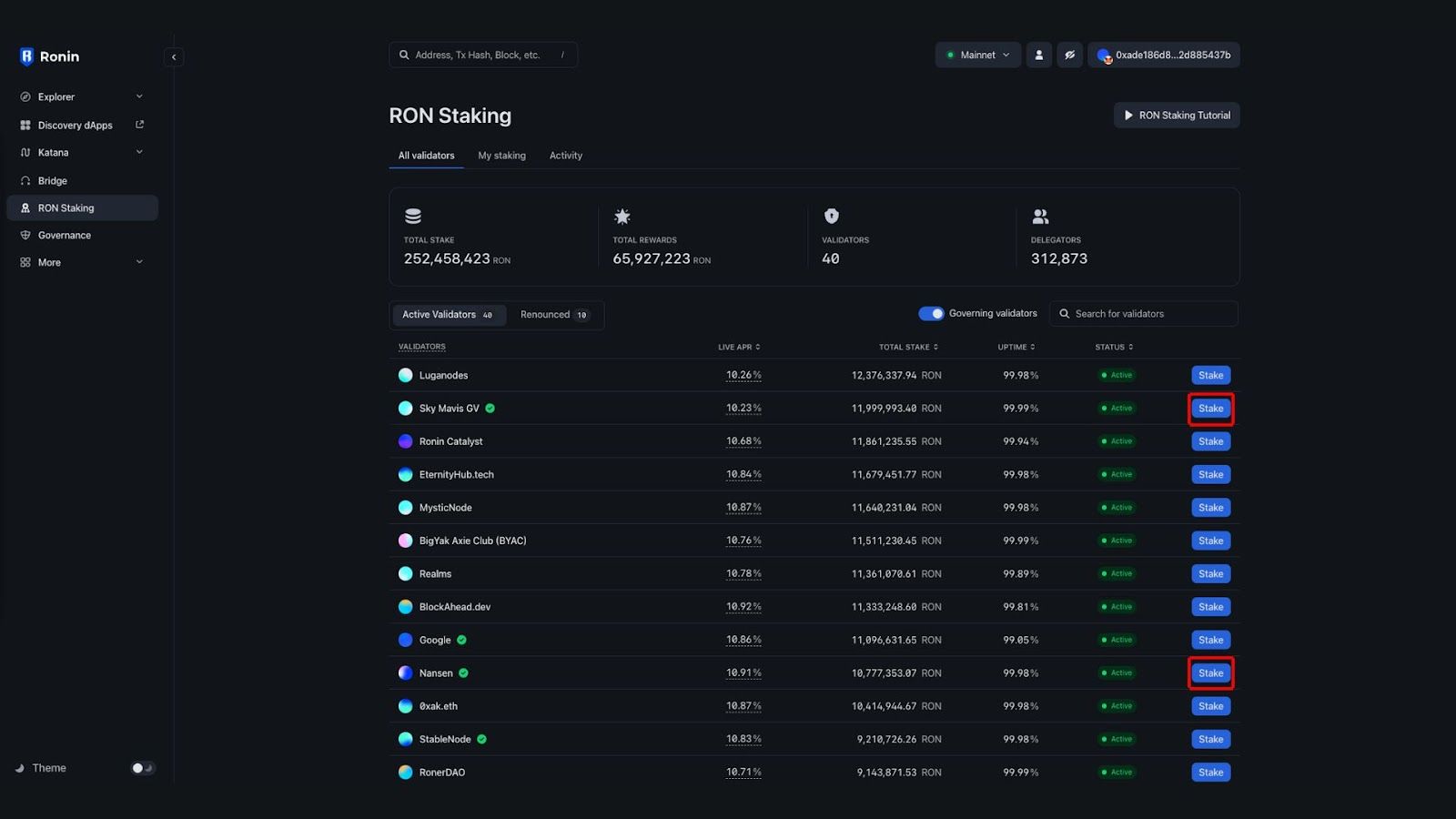The image size is (1456, 819).
Task: Stake with Nansen validator
Action: point(1211,673)
